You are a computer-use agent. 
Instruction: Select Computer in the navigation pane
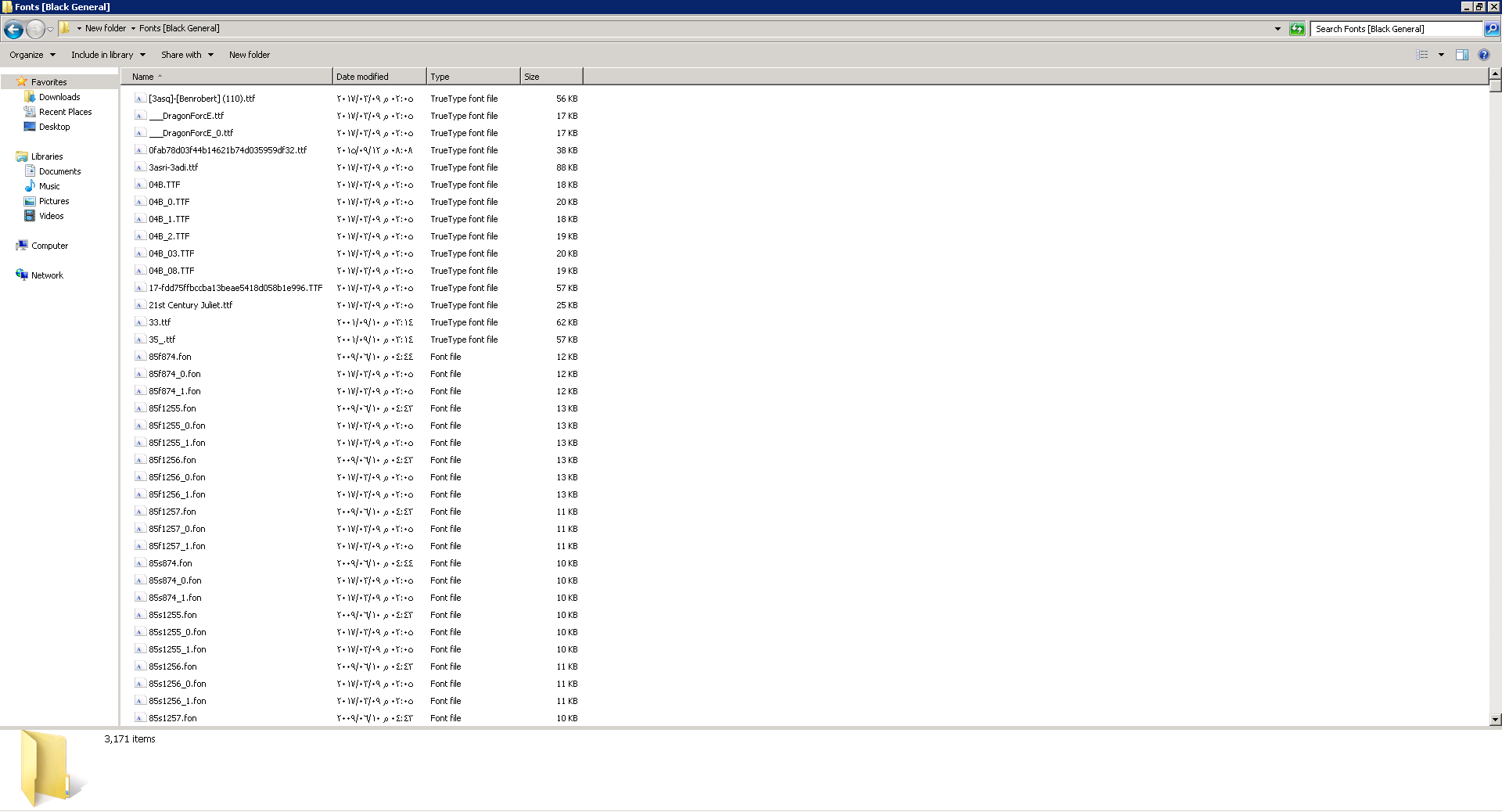point(49,246)
